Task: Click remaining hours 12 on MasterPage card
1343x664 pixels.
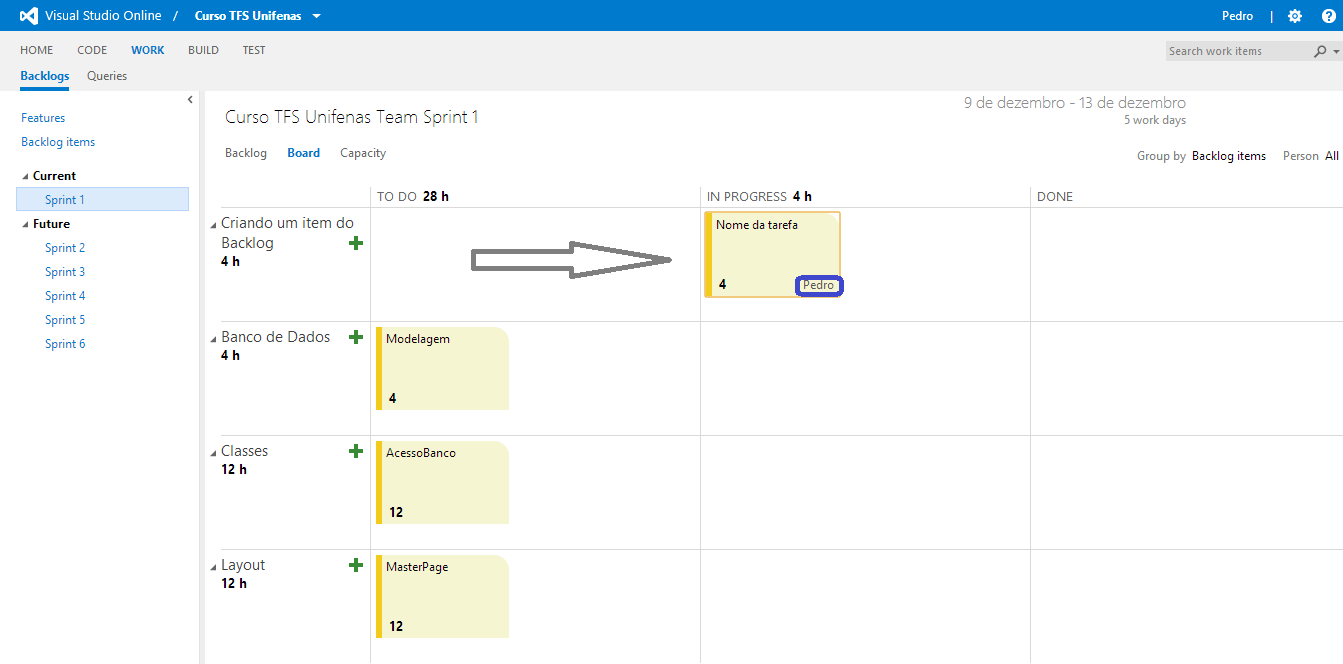Action: [x=396, y=626]
